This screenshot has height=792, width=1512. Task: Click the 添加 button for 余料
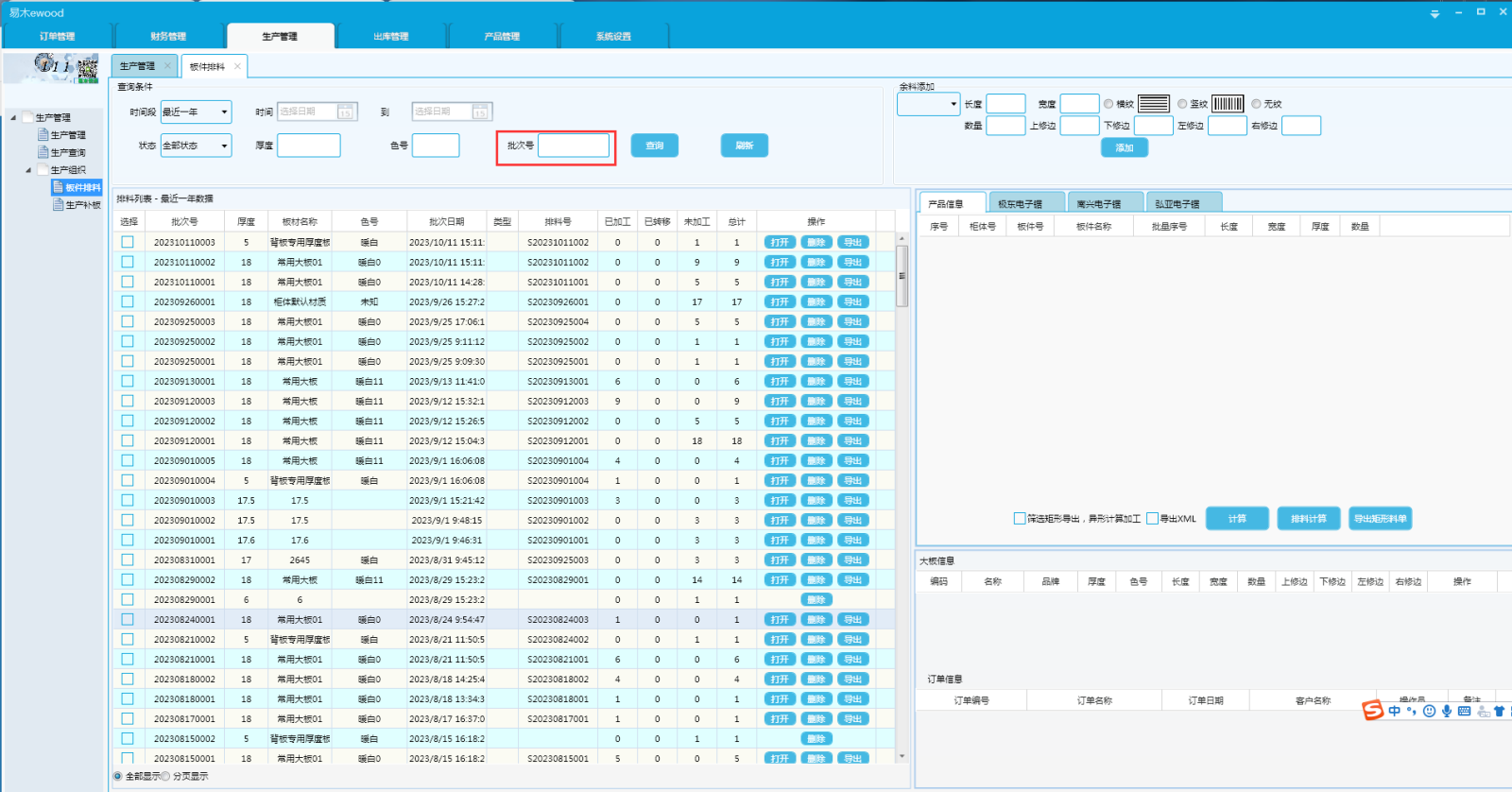pos(1125,147)
